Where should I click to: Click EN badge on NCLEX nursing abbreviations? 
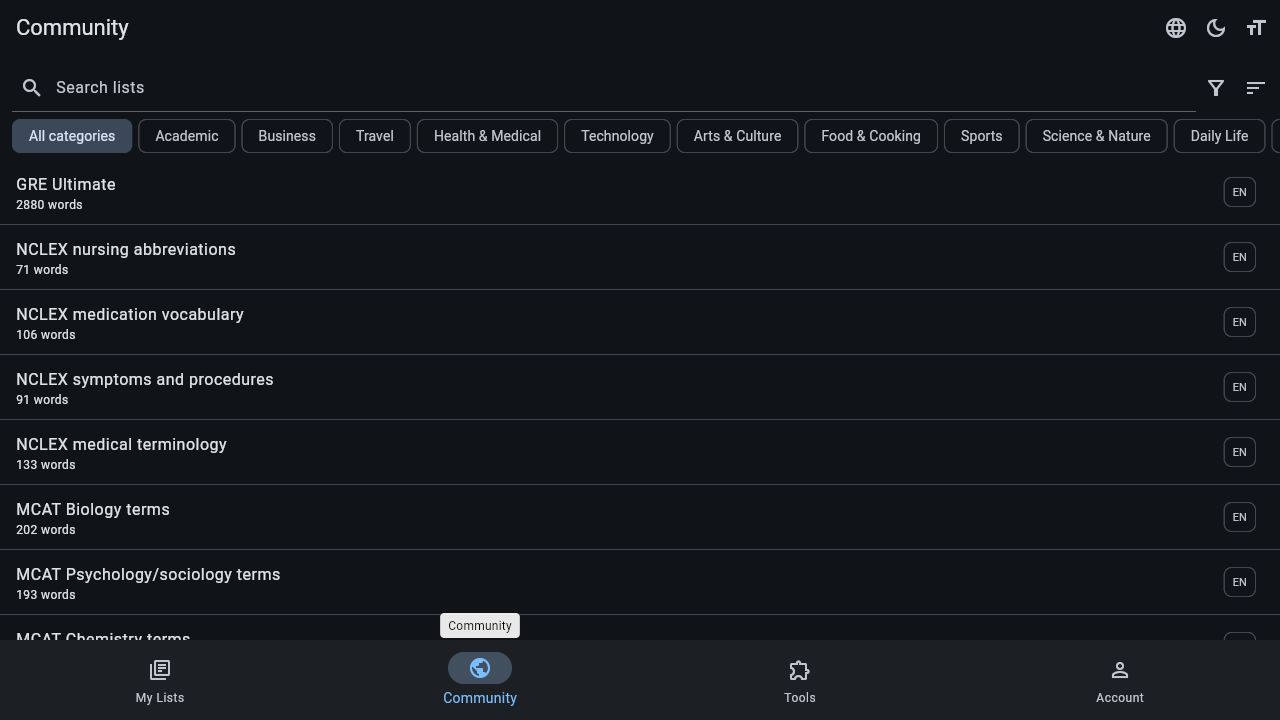coord(1239,257)
